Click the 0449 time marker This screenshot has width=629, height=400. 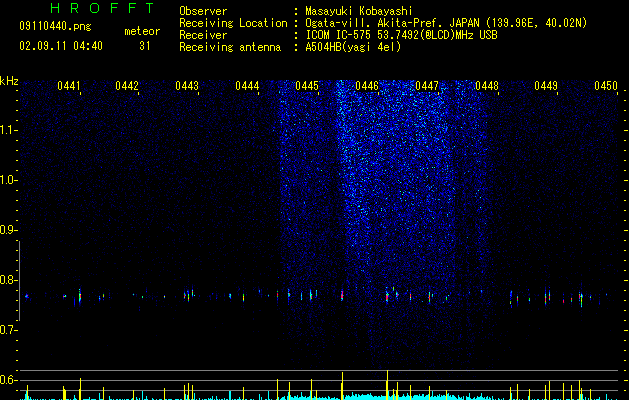click(546, 86)
